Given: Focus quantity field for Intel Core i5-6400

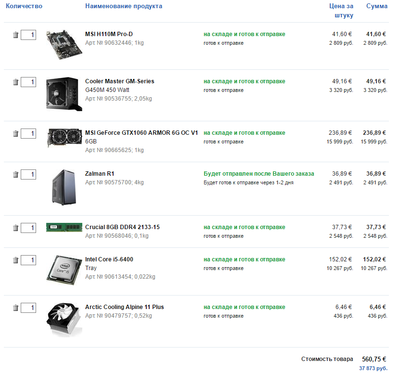Looking at the screenshot, I should [28, 260].
